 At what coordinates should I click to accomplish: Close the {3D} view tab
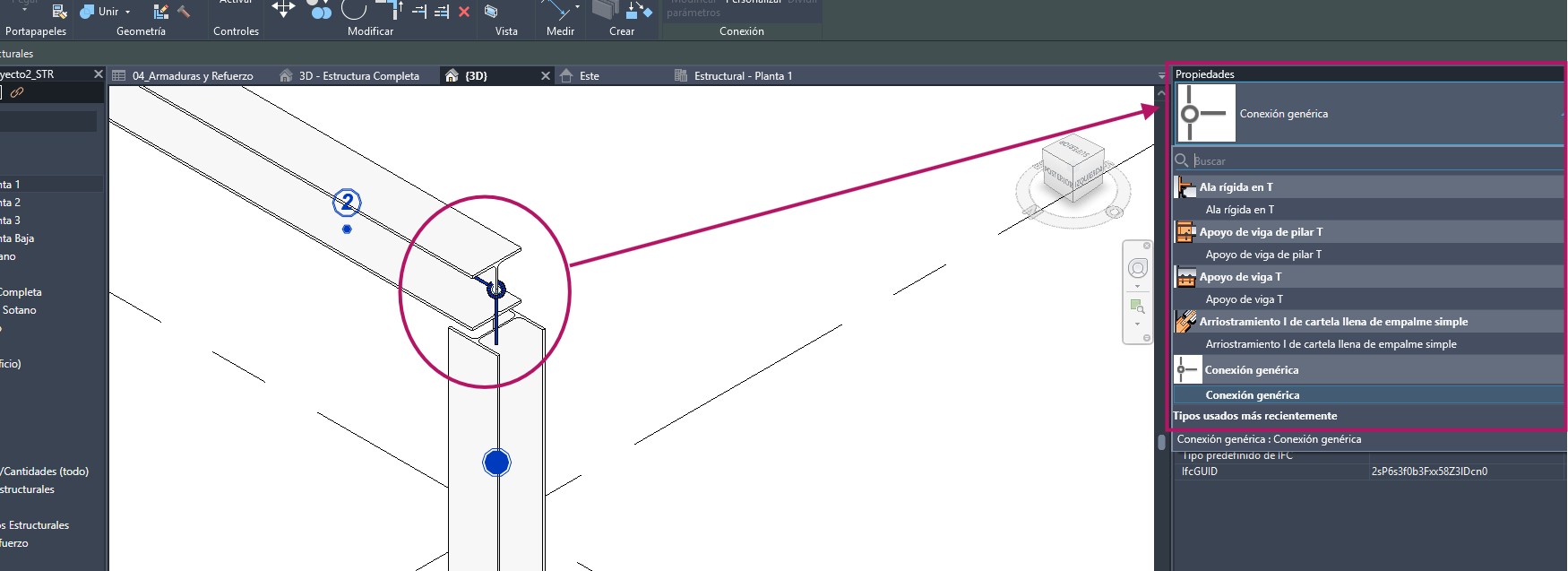click(x=545, y=76)
